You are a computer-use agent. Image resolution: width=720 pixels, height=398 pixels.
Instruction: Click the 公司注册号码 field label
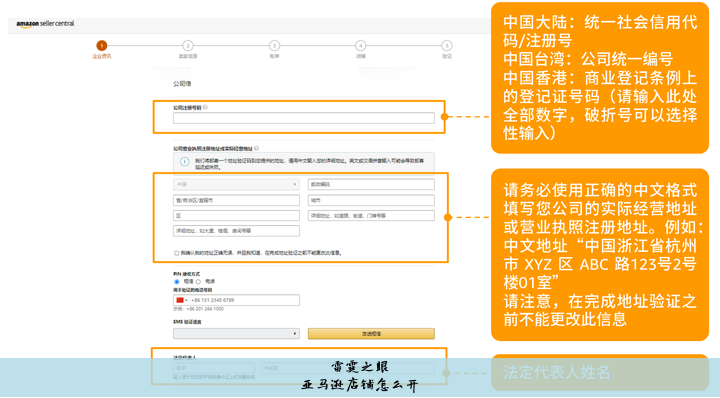pyautogui.click(x=187, y=107)
